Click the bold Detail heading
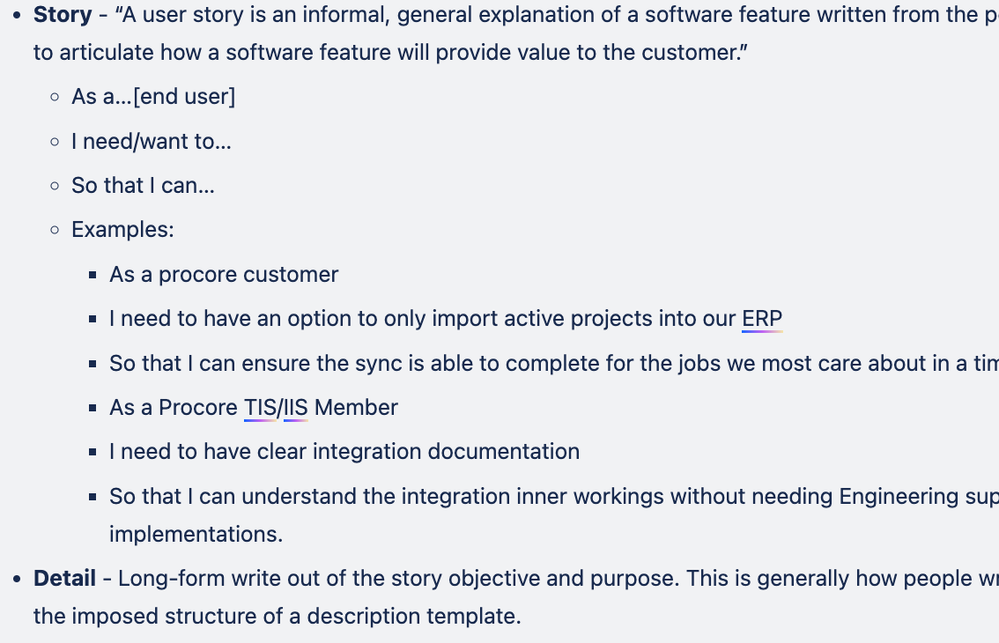Image resolution: width=999 pixels, height=643 pixels. [x=64, y=579]
